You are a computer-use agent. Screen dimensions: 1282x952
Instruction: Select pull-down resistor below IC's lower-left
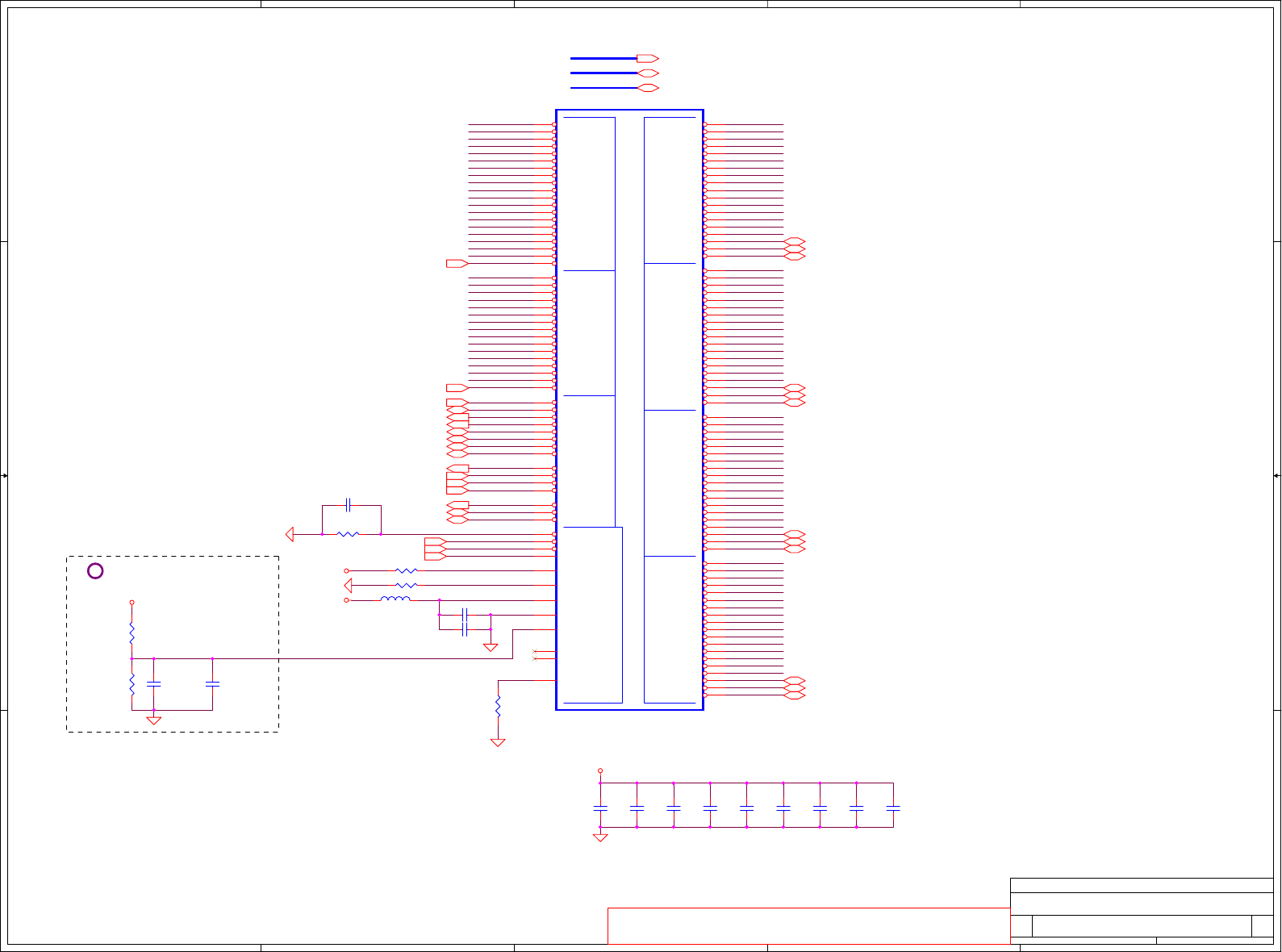pos(498,707)
